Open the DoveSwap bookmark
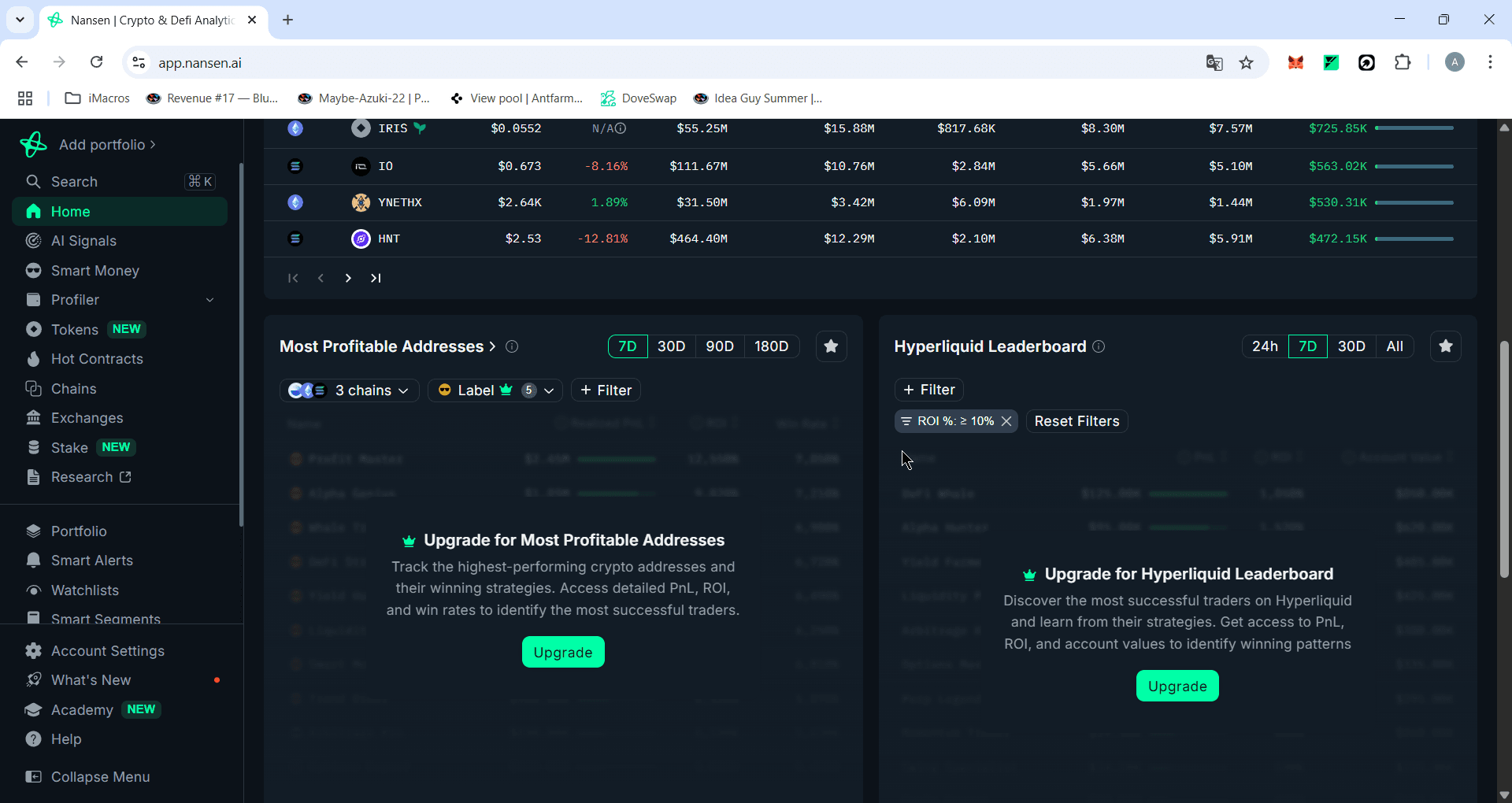Viewport: 1512px width, 803px height. tap(639, 98)
